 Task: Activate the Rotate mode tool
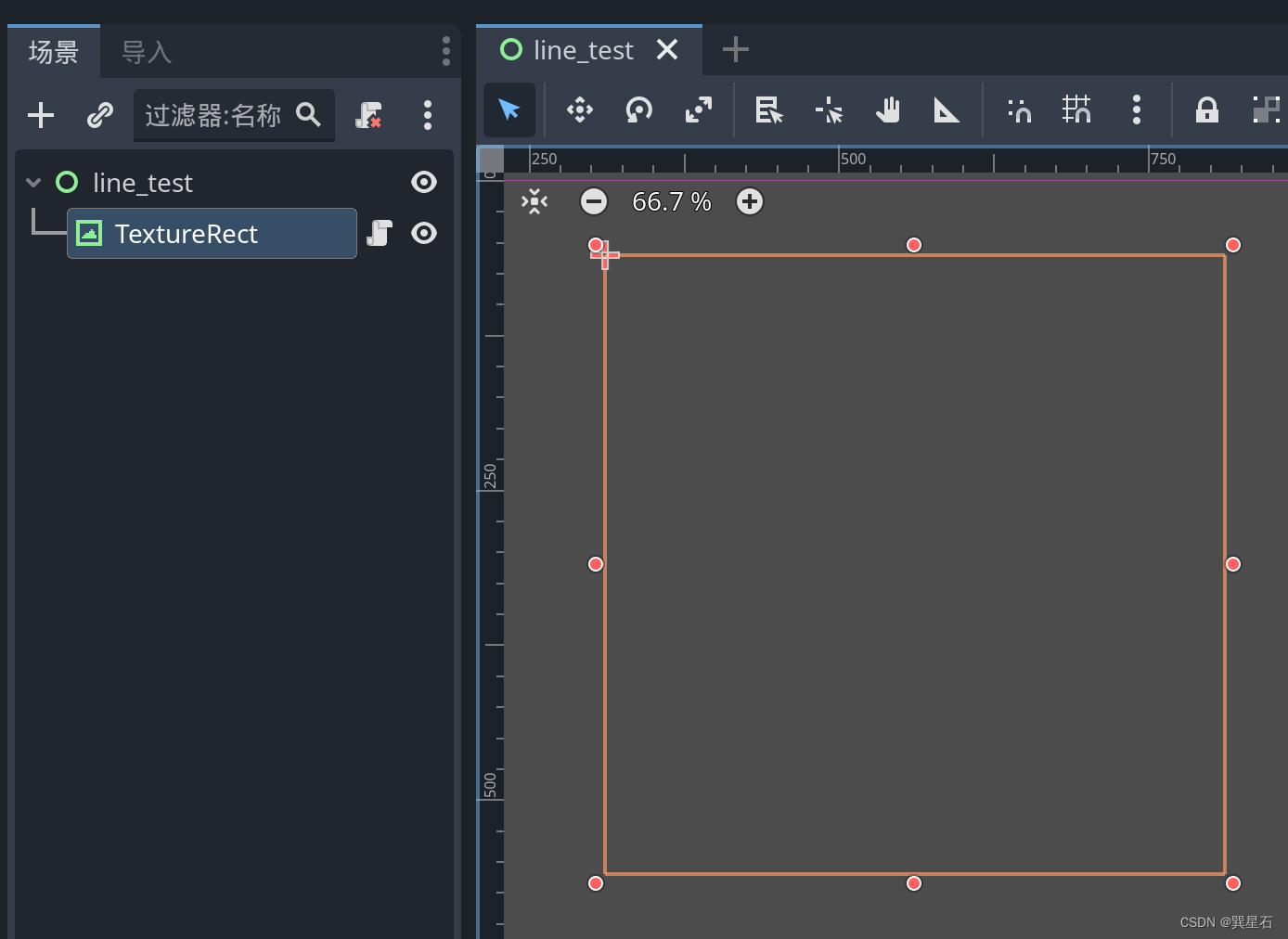click(639, 110)
